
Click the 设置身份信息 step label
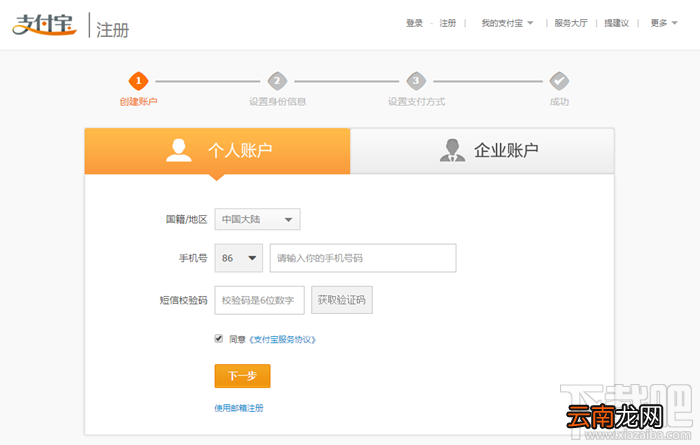(x=278, y=102)
